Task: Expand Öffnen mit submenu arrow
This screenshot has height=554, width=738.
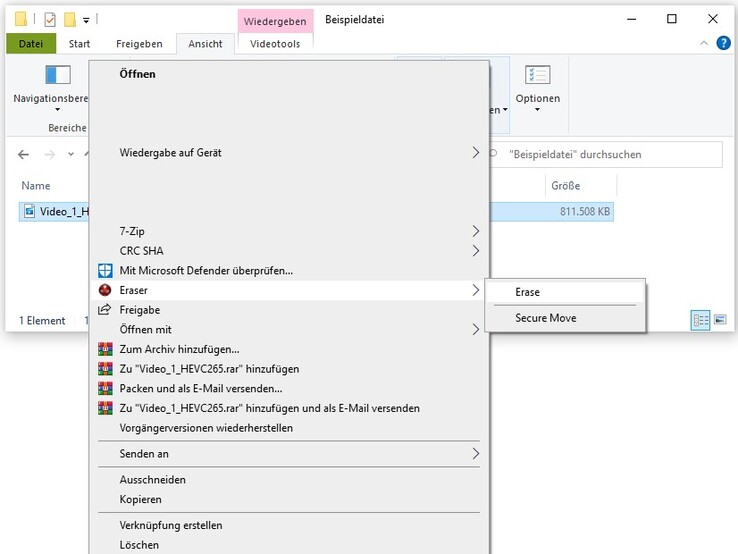Action: 476,329
